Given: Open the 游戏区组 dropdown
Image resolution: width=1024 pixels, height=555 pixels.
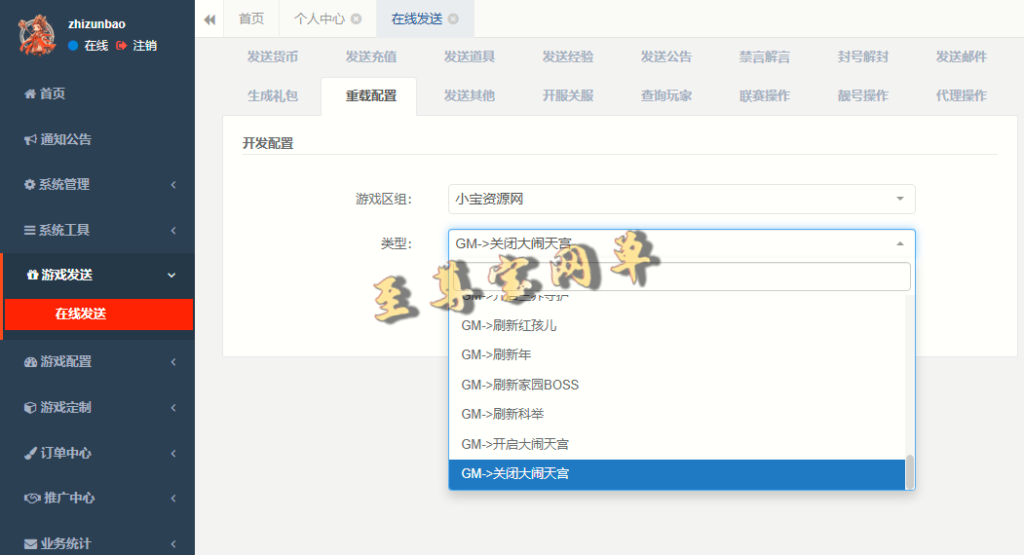Looking at the screenshot, I should click(x=681, y=199).
